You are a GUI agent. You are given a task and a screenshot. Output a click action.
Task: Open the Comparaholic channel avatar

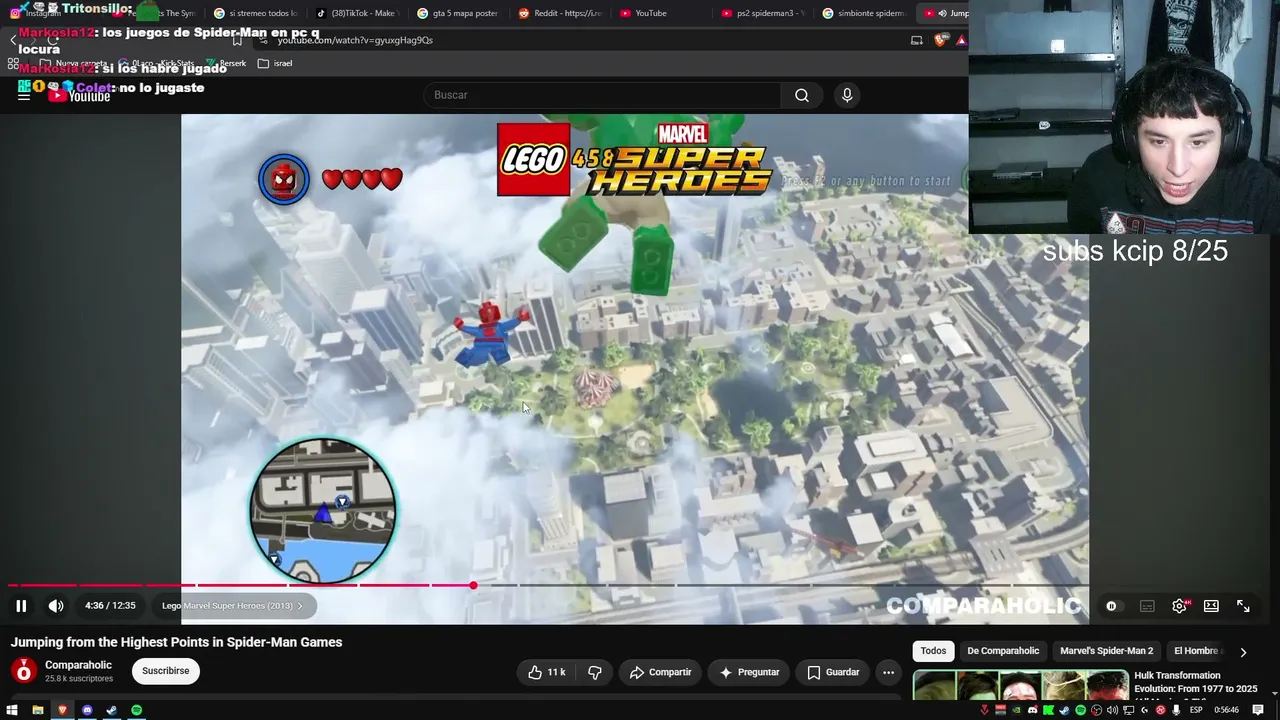click(x=24, y=671)
